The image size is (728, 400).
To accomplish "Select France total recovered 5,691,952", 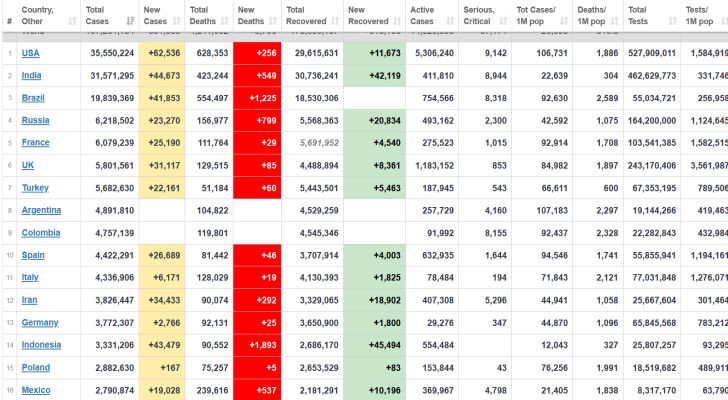I will coord(319,142).
